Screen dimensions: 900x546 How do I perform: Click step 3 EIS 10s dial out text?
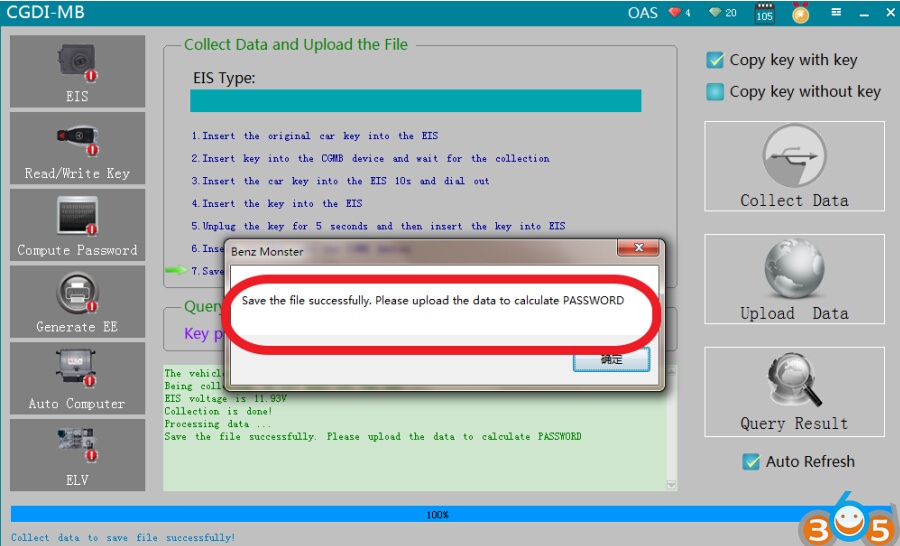(340, 181)
